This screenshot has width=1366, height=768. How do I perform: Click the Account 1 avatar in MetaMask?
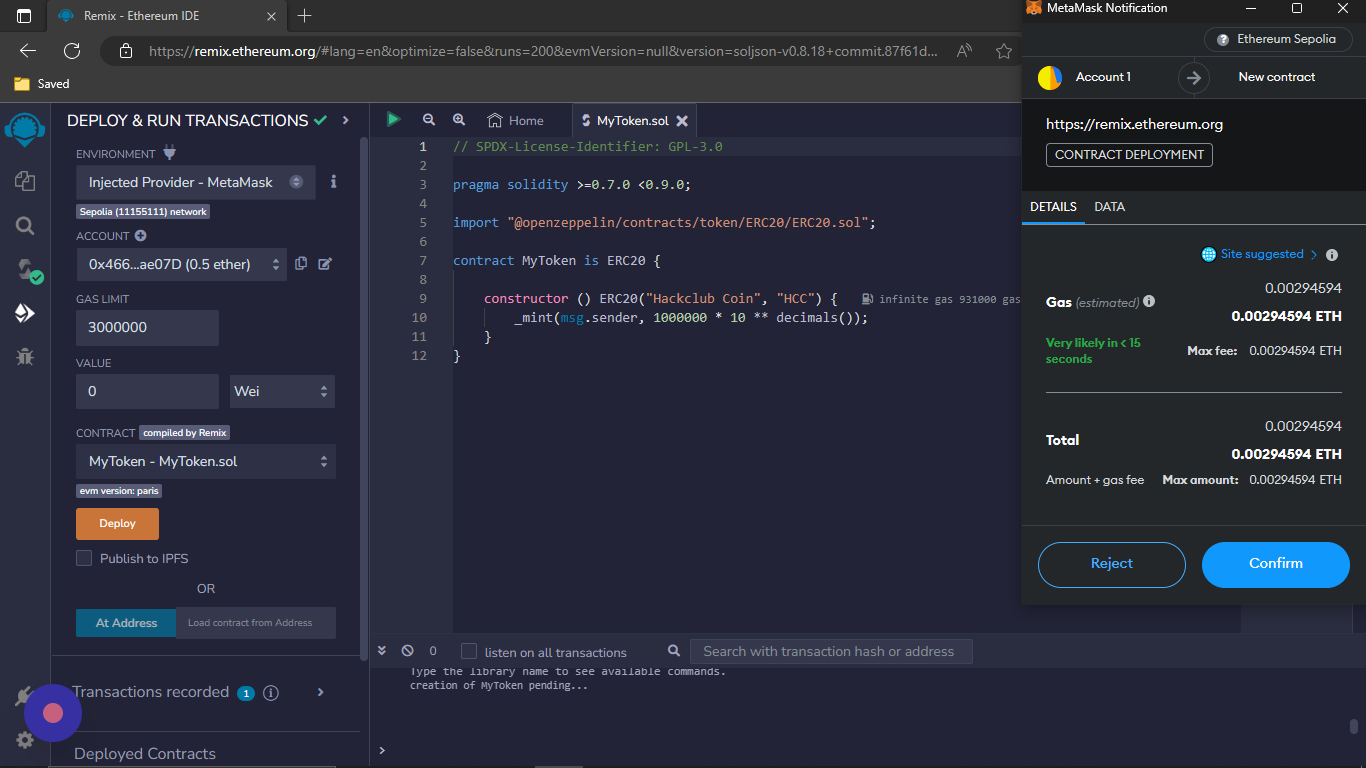click(x=1050, y=77)
